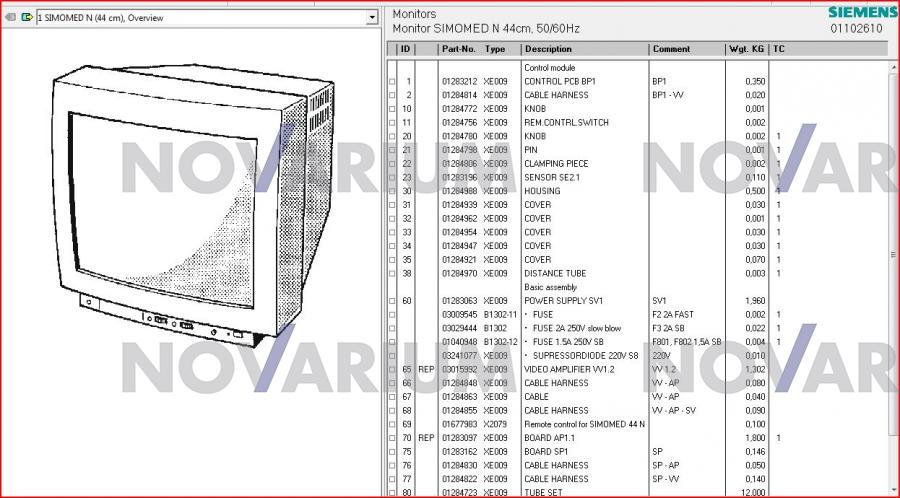Screen dimensions: 900x498
Task: Click the Siemens logo
Action: pyautogui.click(x=862, y=12)
